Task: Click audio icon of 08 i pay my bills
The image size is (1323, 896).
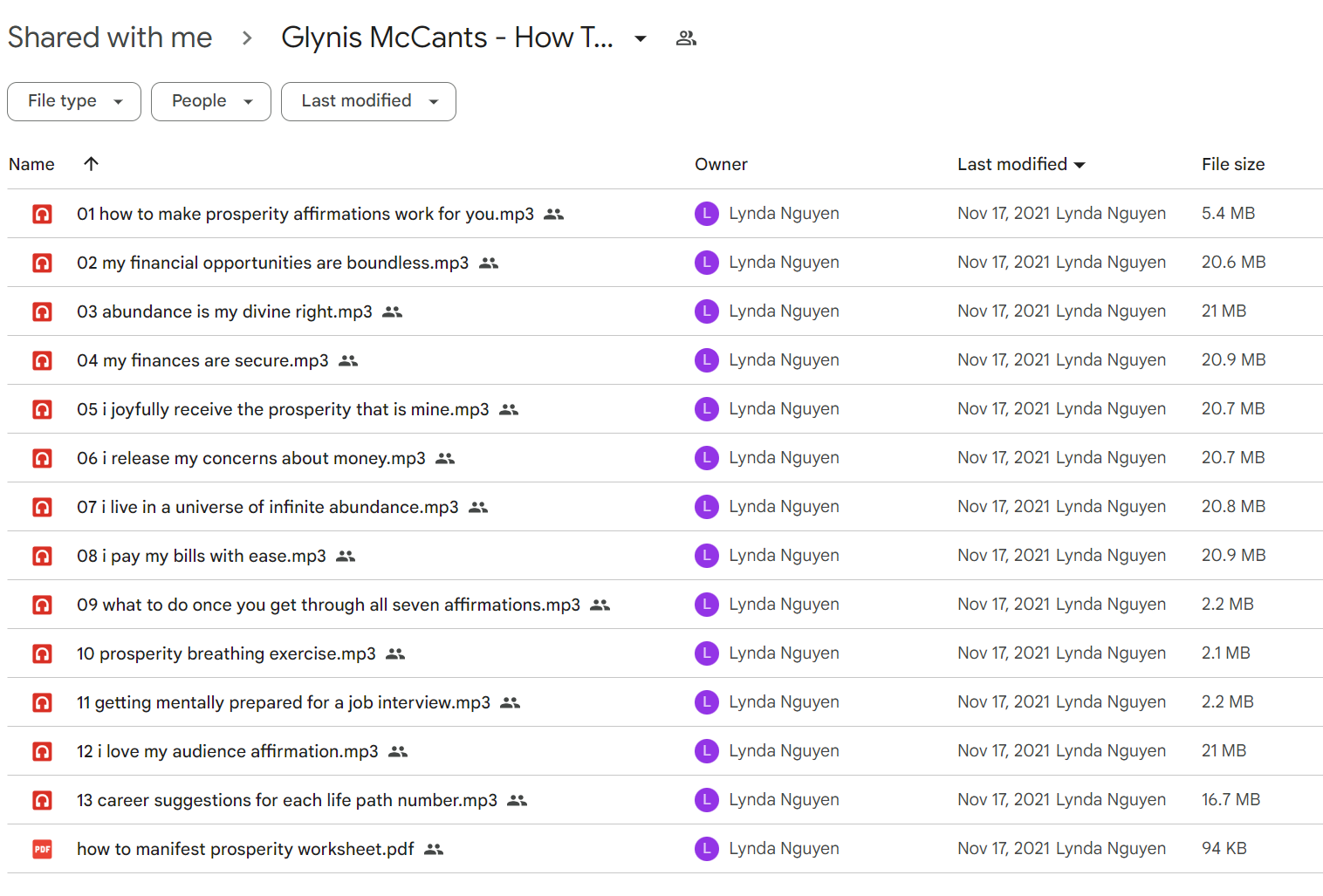Action: click(42, 556)
